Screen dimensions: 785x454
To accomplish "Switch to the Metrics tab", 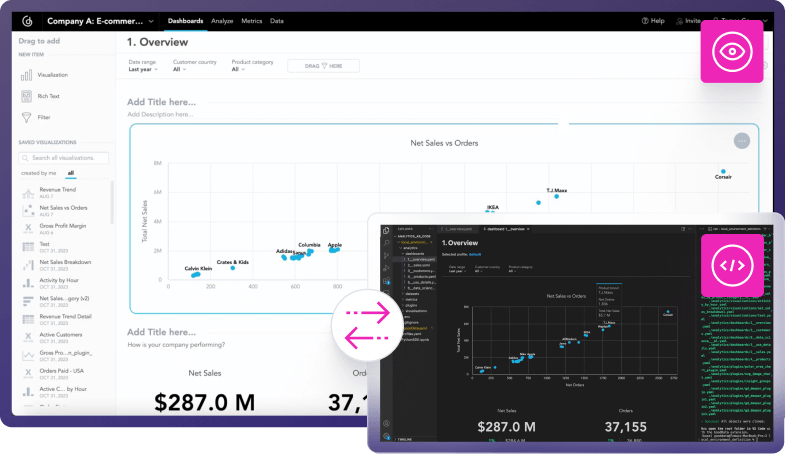I will [251, 21].
